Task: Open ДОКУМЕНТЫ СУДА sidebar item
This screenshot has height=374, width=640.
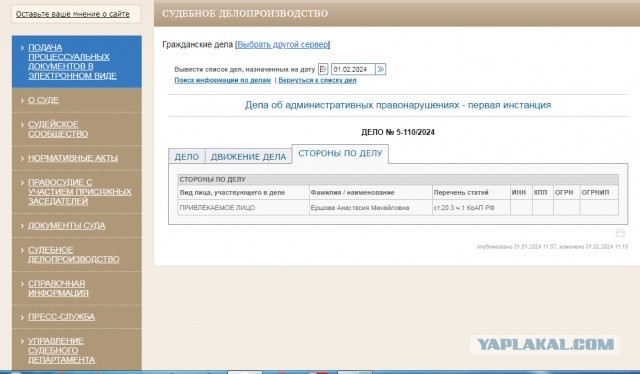Action: [67, 226]
